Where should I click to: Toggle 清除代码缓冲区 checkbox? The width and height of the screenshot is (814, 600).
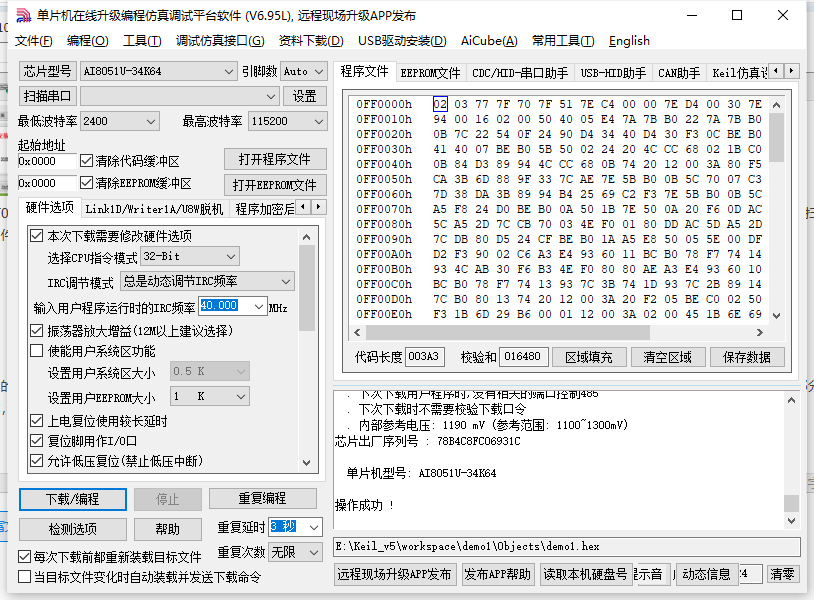tap(87, 161)
